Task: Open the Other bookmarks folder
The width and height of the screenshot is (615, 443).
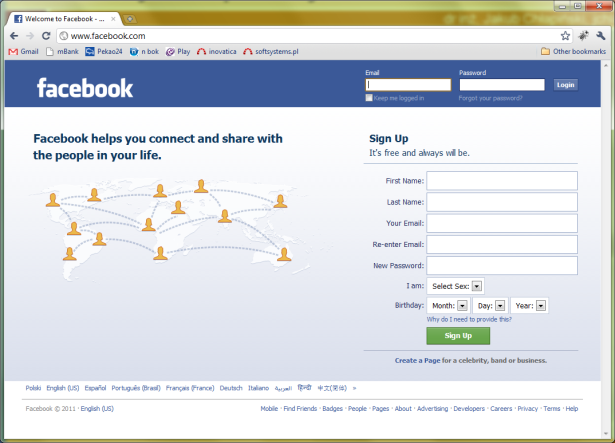Action: tap(573, 51)
